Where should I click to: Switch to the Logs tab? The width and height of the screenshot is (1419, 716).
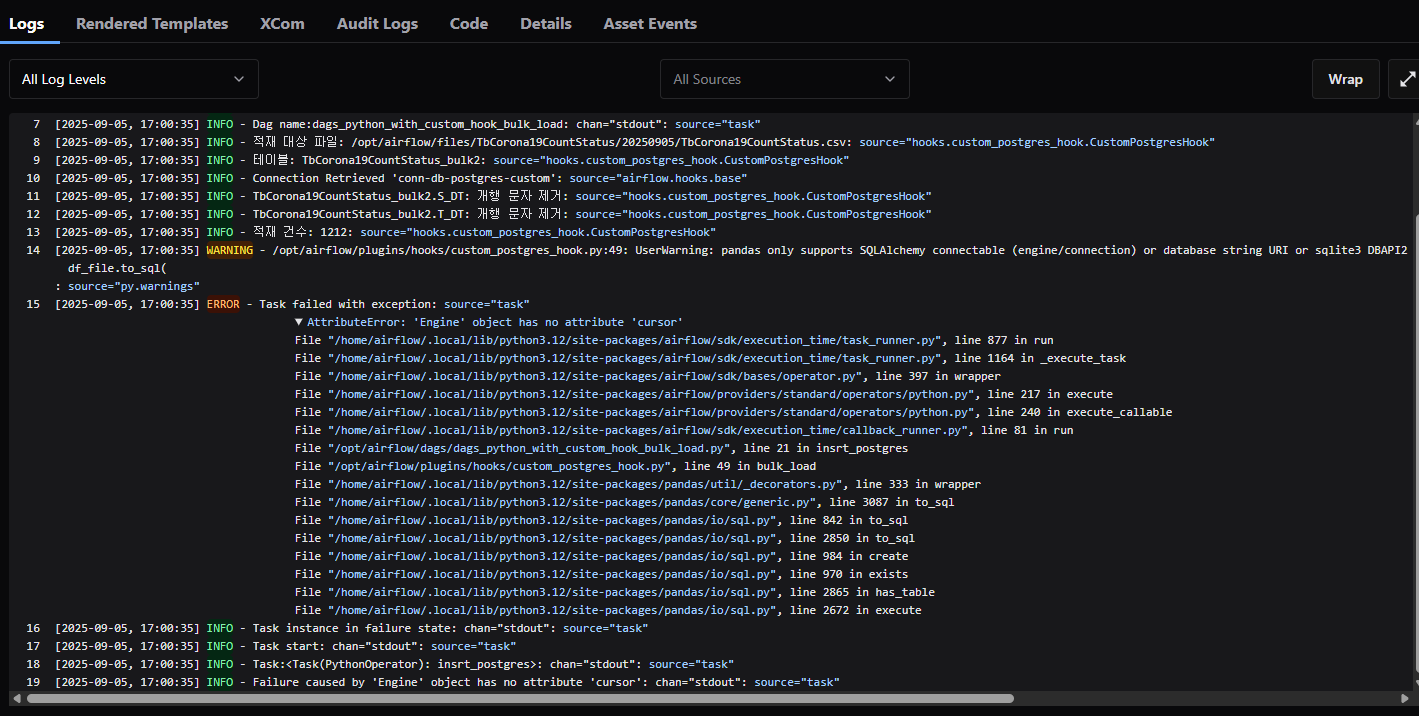[x=27, y=23]
